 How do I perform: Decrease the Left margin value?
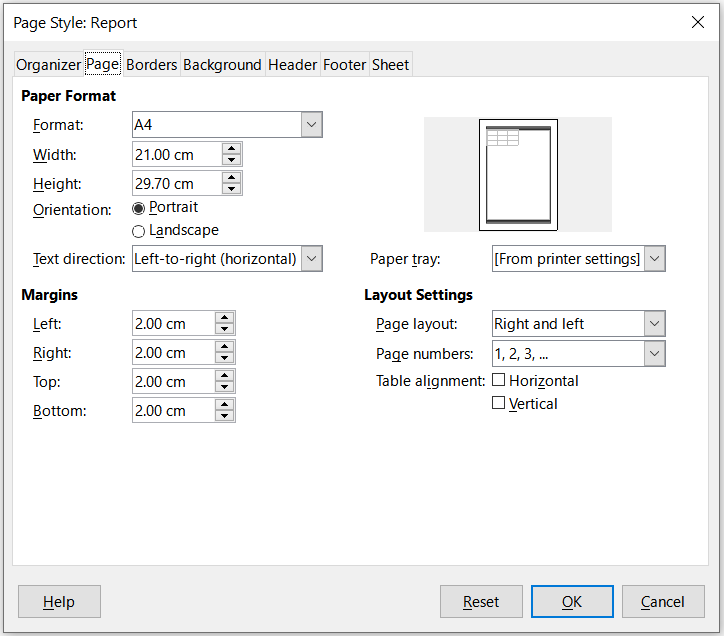224,329
